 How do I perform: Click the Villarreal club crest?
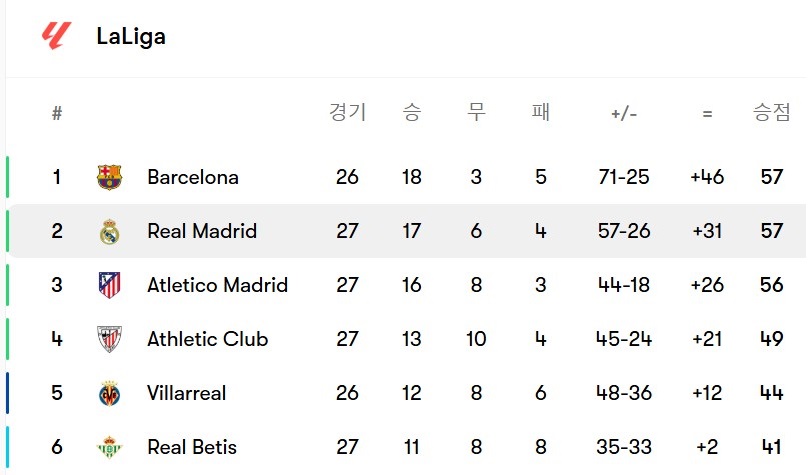pyautogui.click(x=109, y=394)
